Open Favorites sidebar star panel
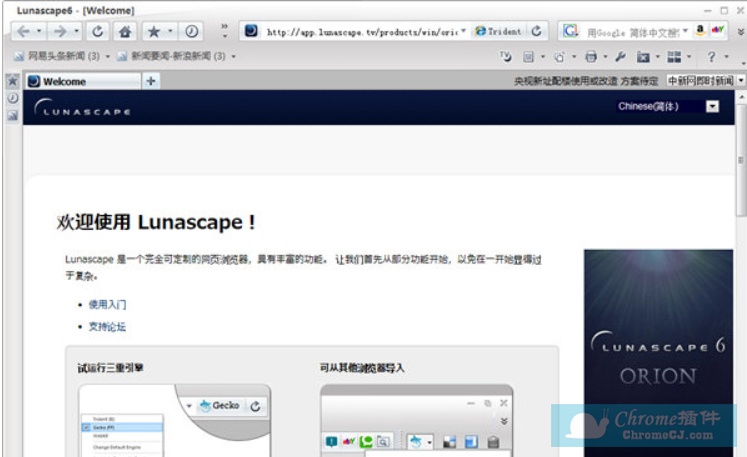This screenshot has width=747, height=457. pyautogui.click(x=12, y=81)
